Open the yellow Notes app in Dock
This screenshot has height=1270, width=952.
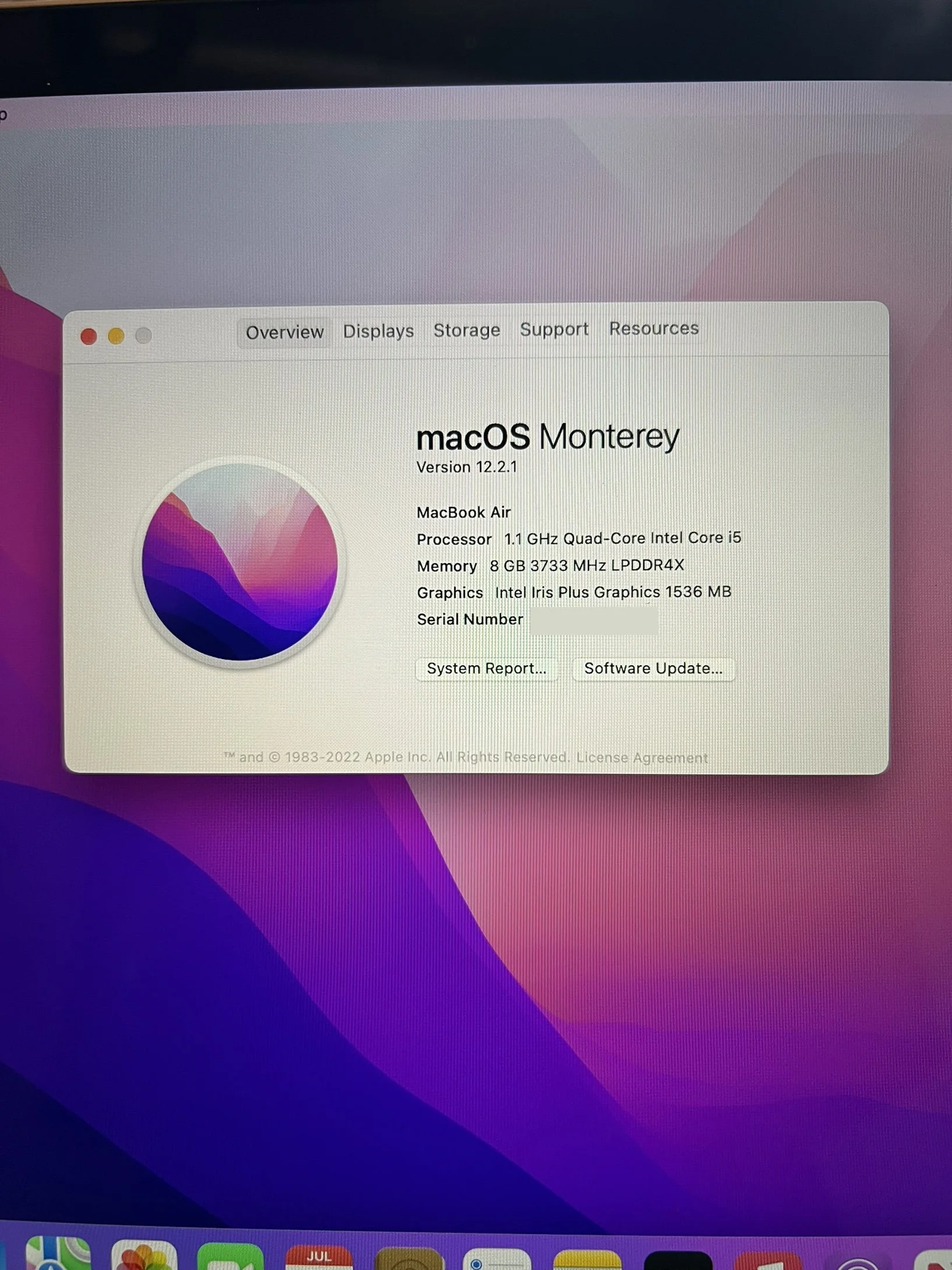point(587,1260)
